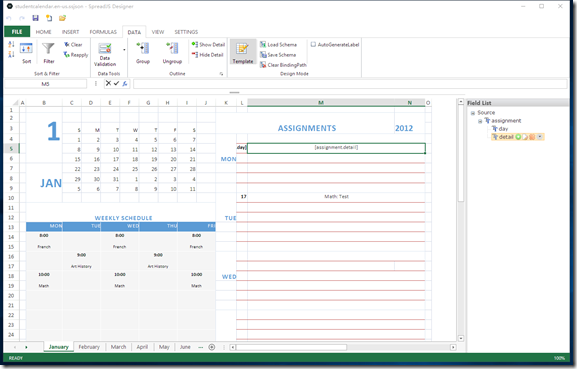Click the New document icon
The width and height of the screenshot is (577, 369).
pos(49,18)
